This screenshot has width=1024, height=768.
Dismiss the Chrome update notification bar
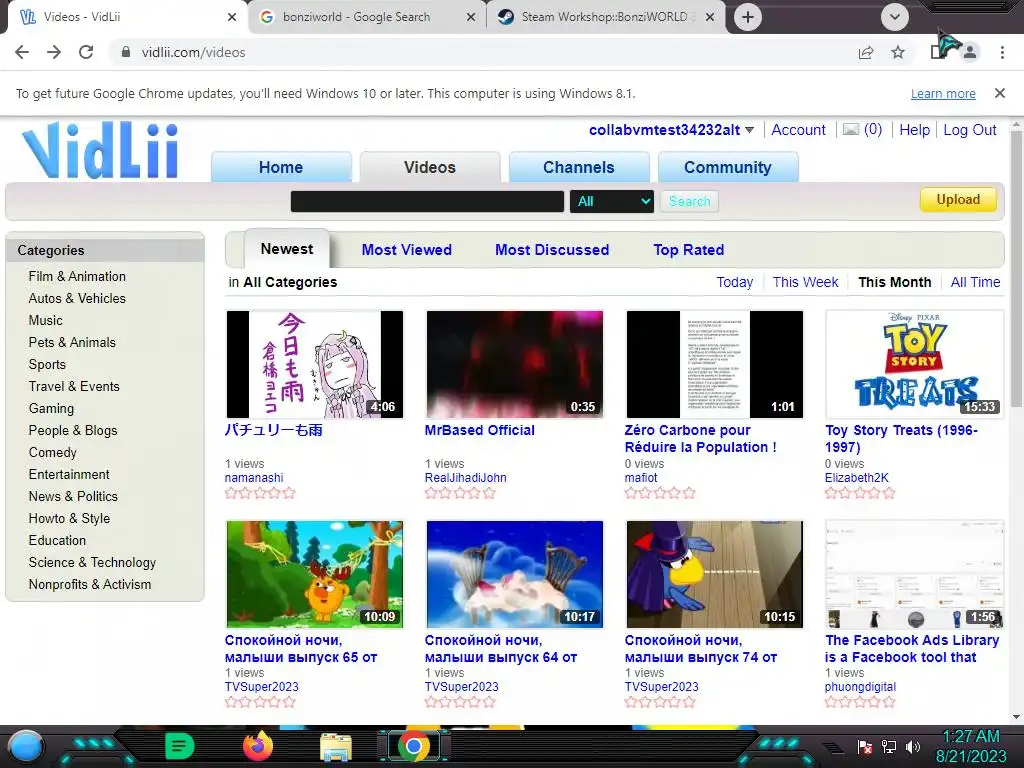coord(999,93)
